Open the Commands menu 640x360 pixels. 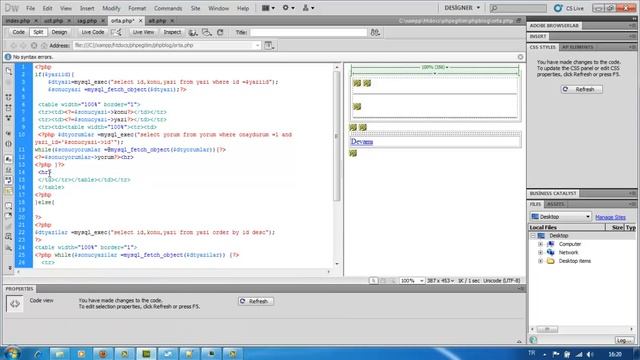pos(168,8)
